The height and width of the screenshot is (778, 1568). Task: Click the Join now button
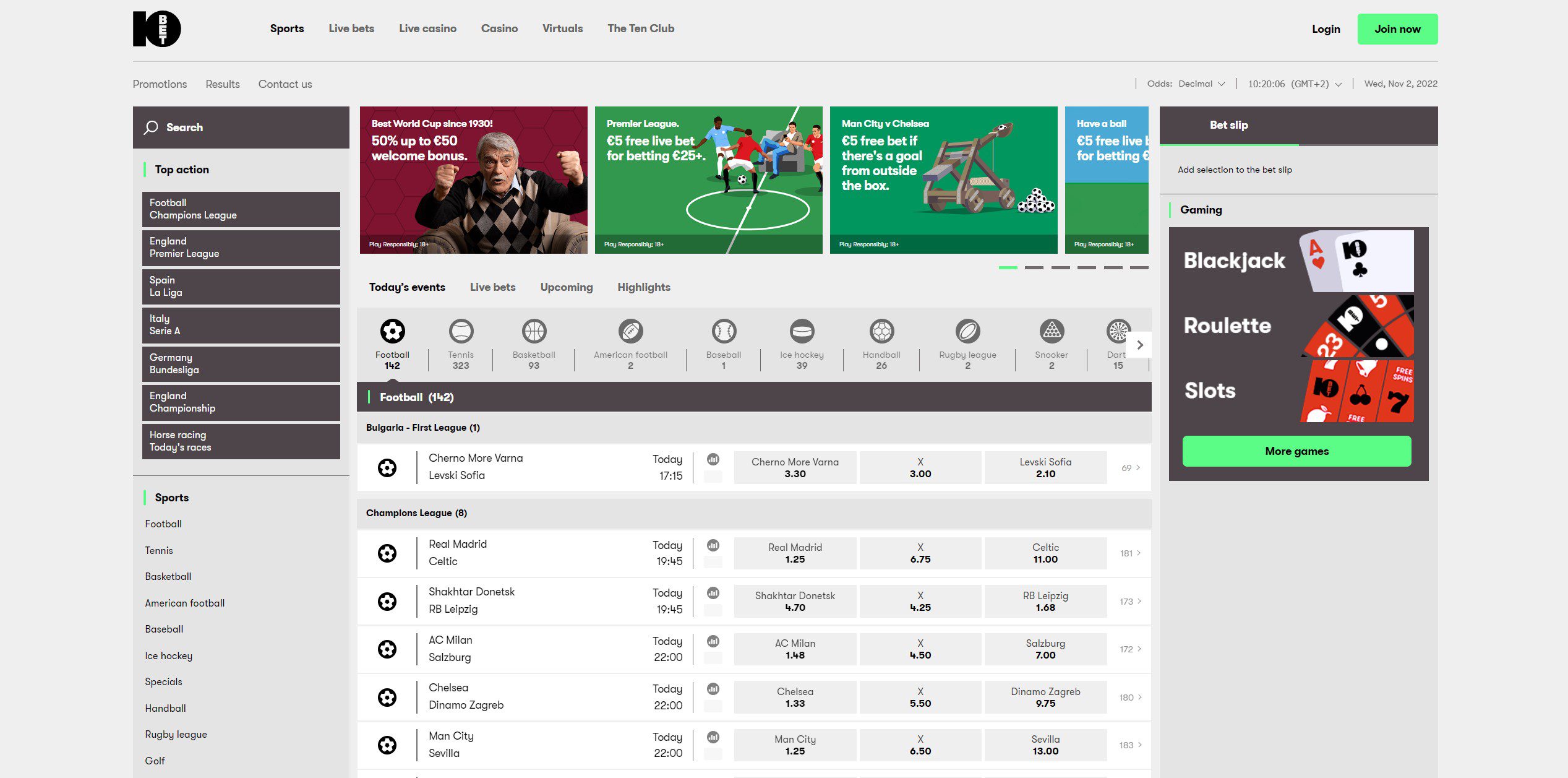pyautogui.click(x=1397, y=29)
